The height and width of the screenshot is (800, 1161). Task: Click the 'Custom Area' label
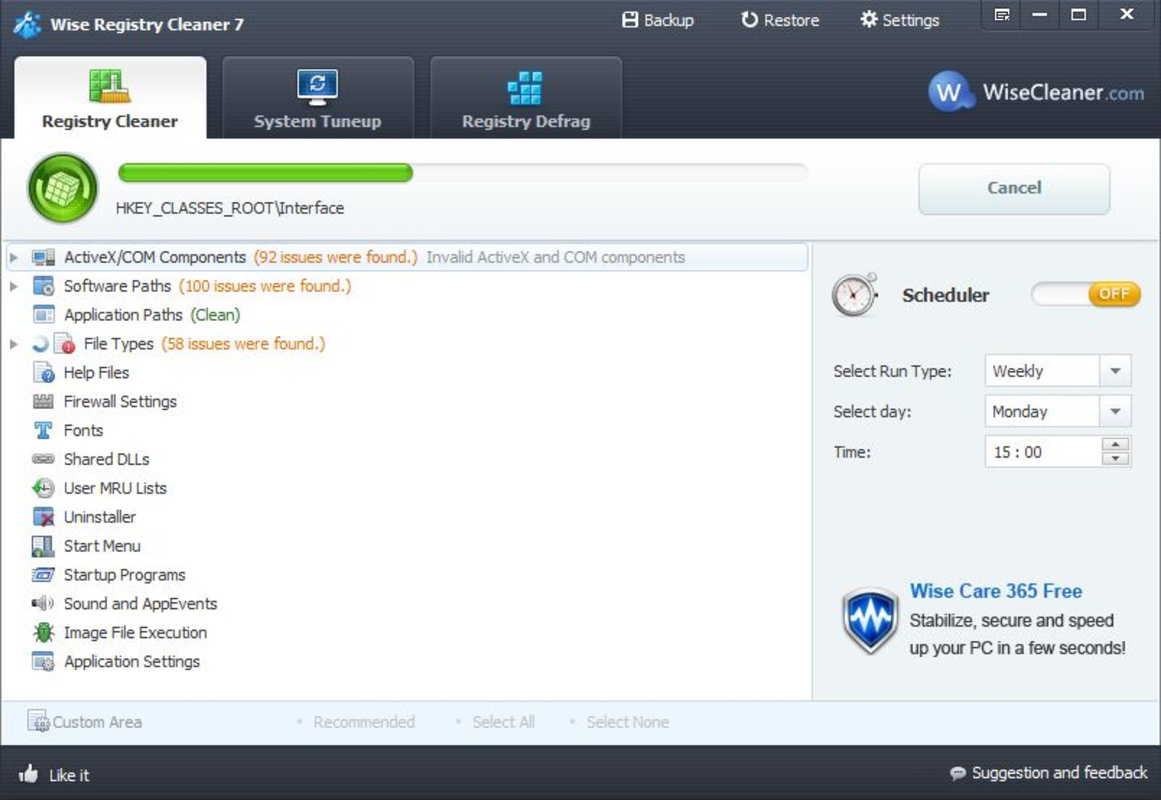pos(97,722)
